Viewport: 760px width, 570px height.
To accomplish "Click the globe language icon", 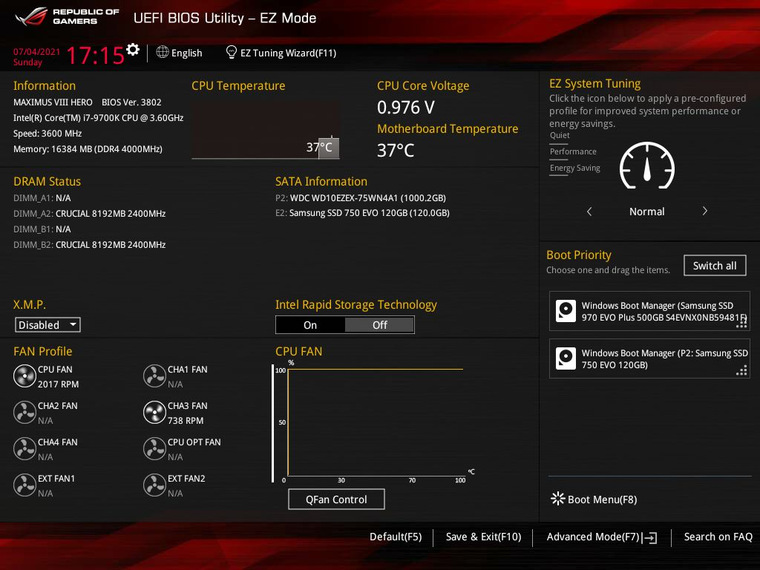I will [162, 52].
